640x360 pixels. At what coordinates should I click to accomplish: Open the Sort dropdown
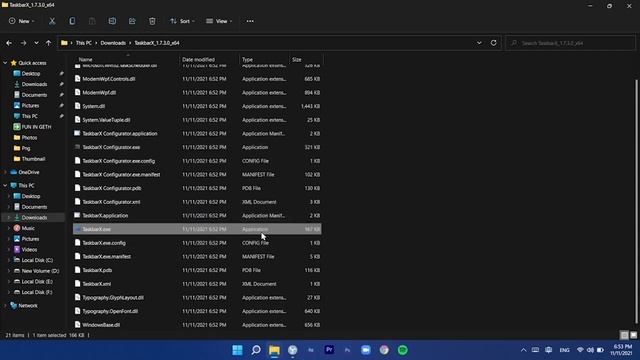click(x=182, y=21)
